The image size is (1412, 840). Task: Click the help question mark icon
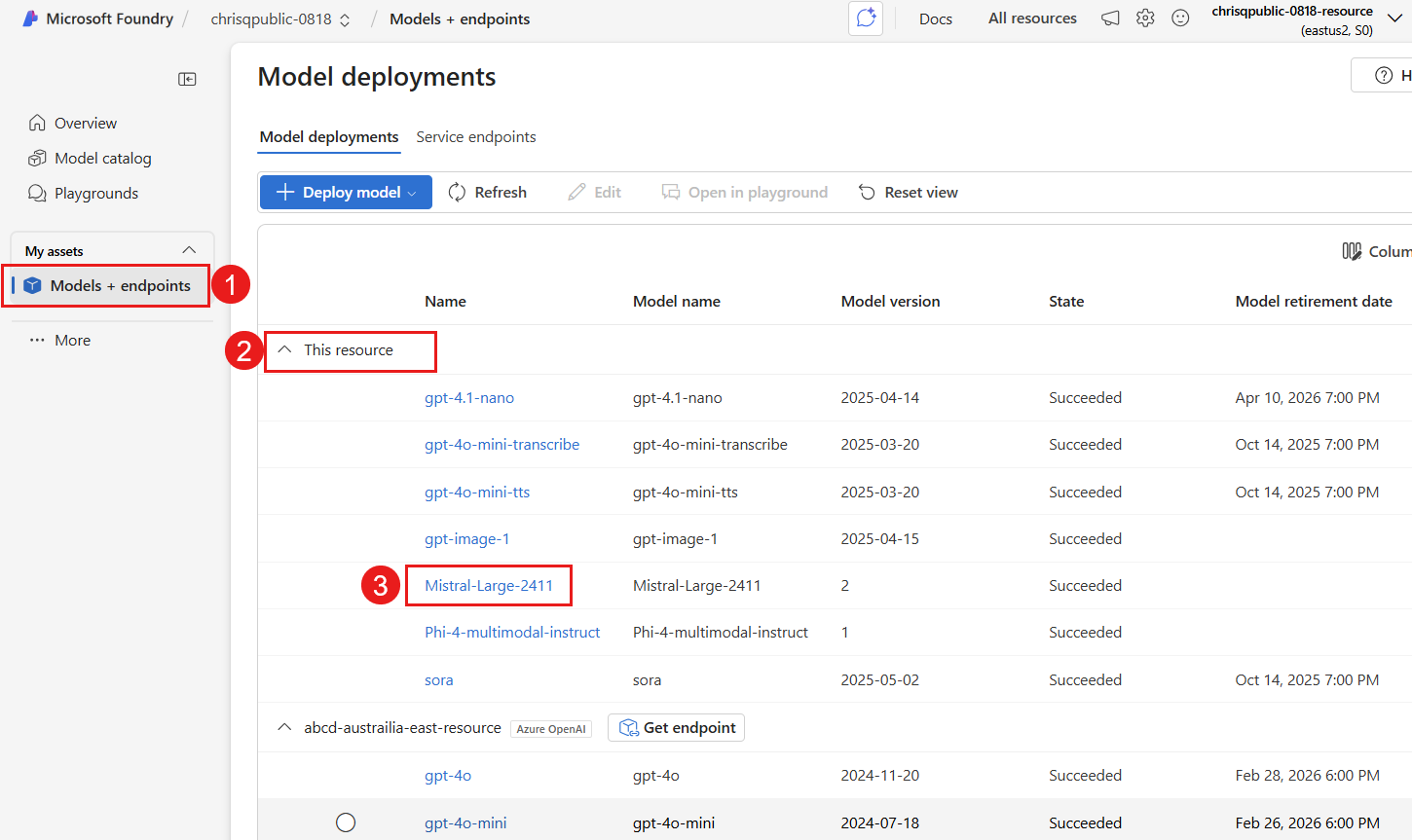1384,75
